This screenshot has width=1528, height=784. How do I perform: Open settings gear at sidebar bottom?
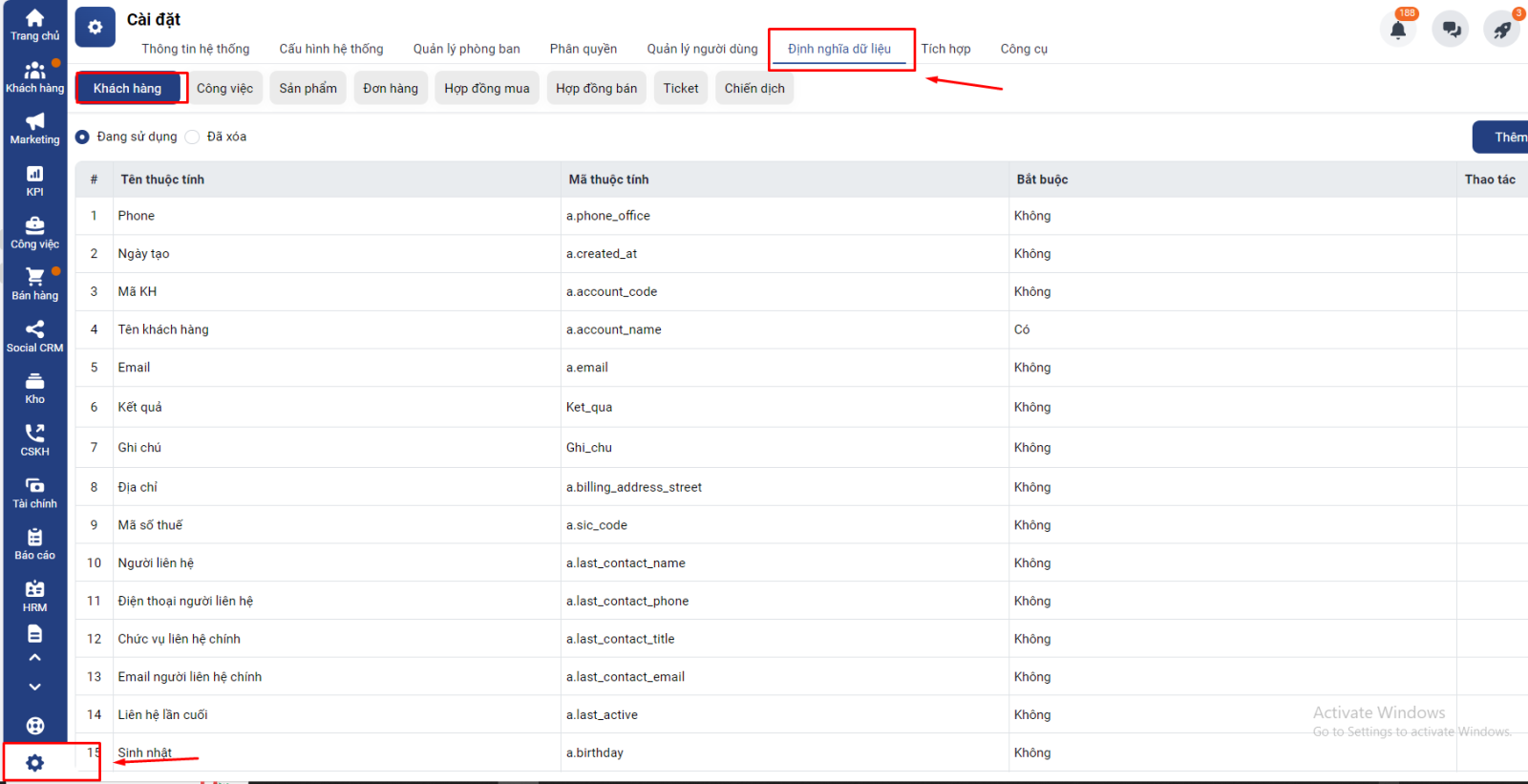click(x=35, y=762)
